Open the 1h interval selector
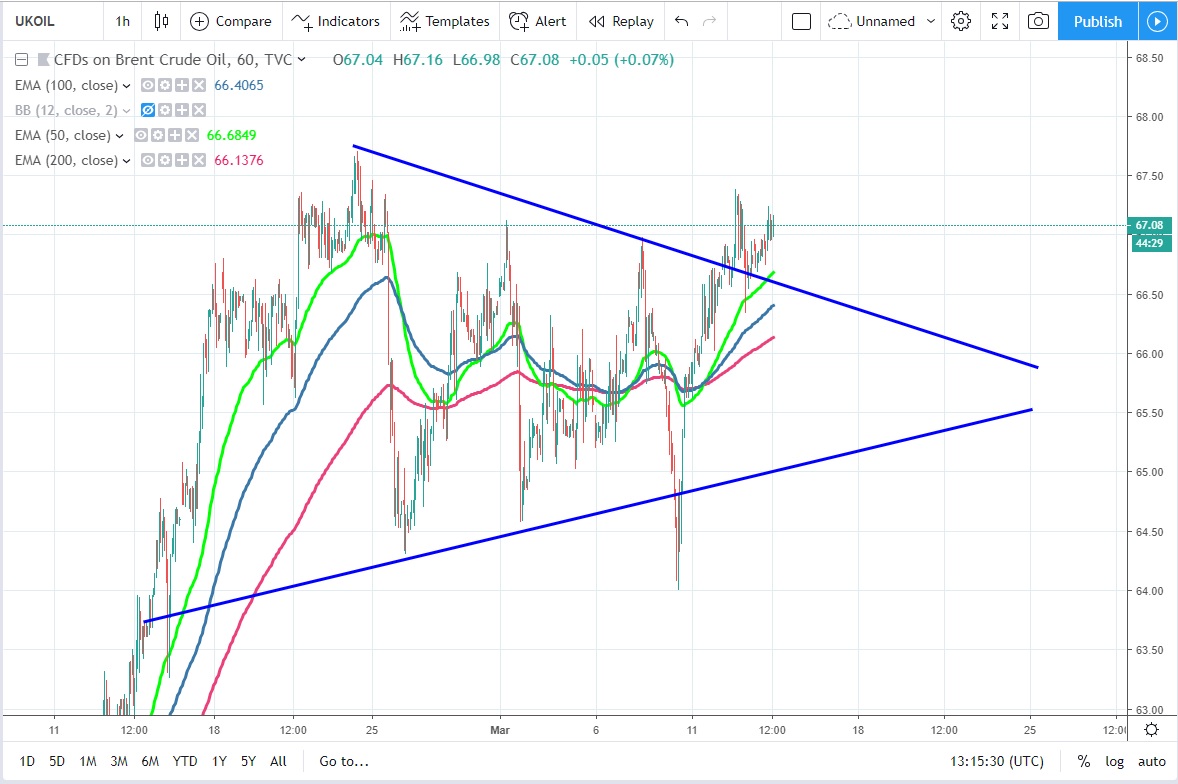 (x=122, y=21)
